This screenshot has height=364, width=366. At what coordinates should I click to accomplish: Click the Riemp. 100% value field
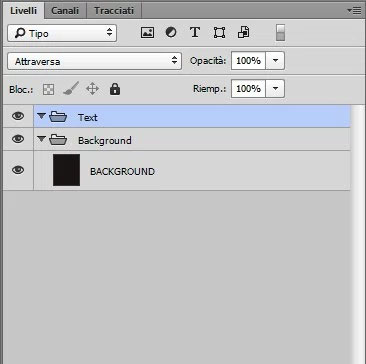248,89
